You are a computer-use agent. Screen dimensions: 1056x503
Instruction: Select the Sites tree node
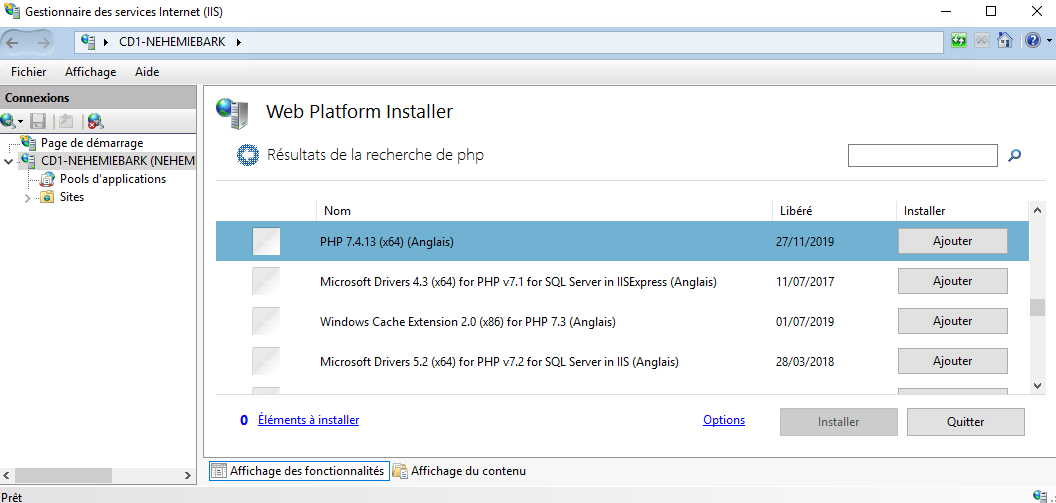click(72, 197)
